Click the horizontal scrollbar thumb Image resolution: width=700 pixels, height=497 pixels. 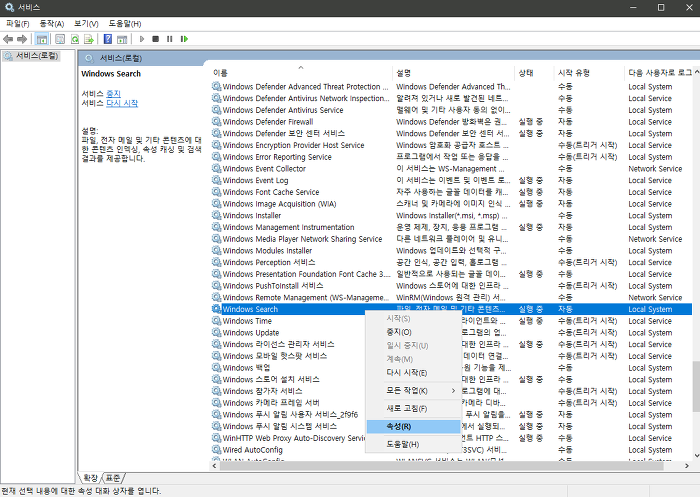[442, 466]
